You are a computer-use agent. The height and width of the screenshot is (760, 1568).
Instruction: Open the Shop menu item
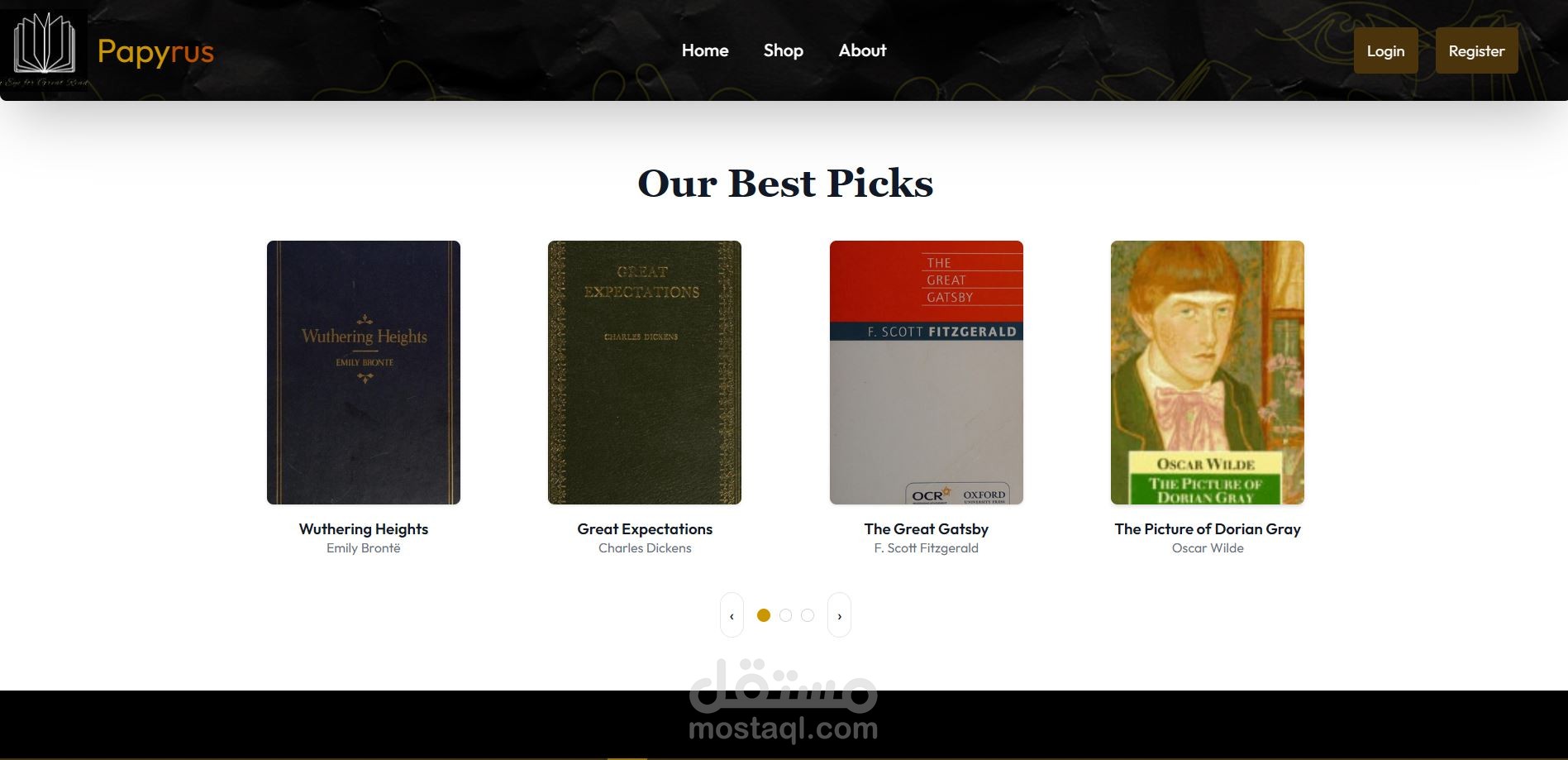click(x=784, y=50)
